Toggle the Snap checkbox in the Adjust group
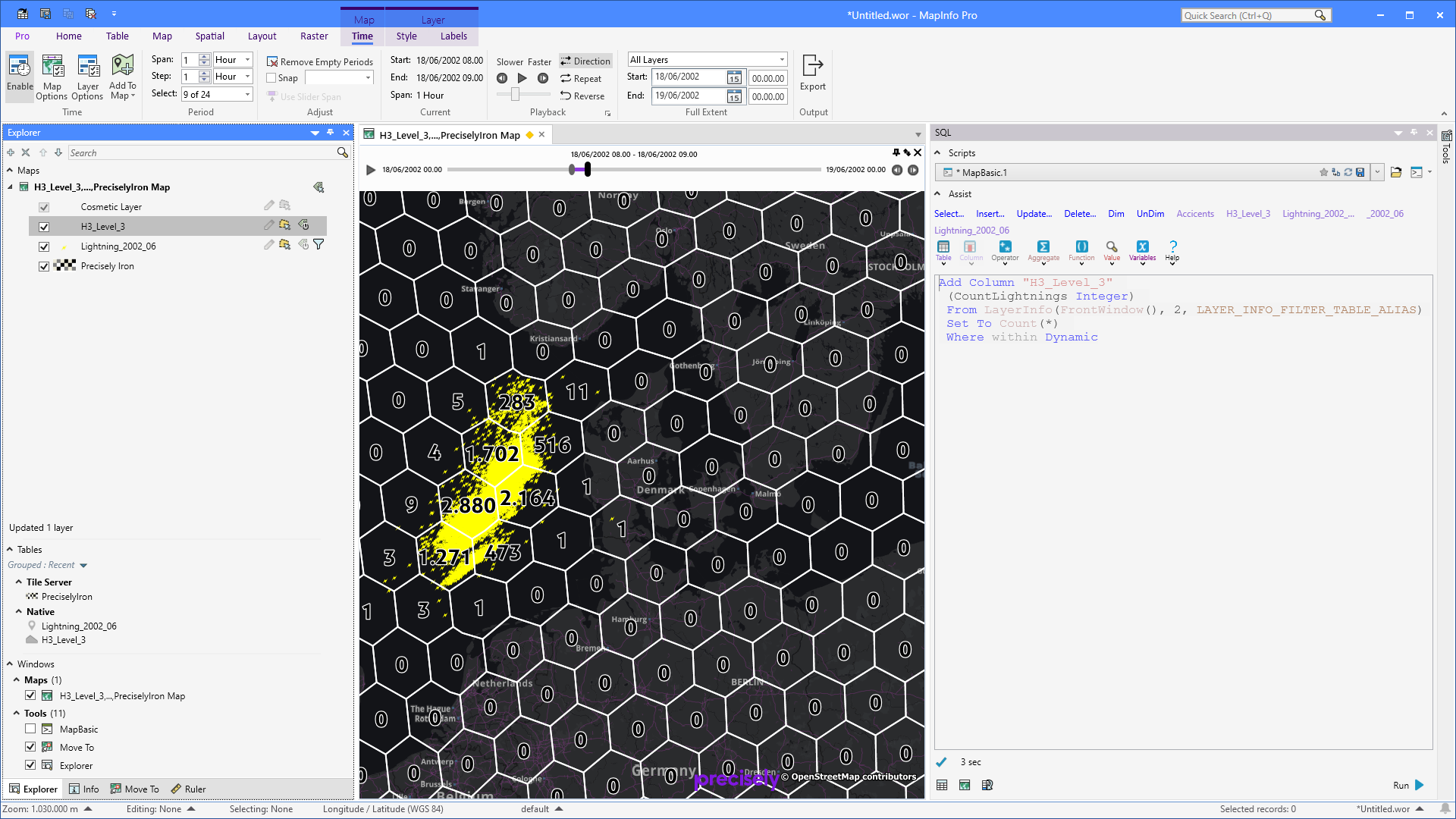The image size is (1456, 819). pyautogui.click(x=271, y=77)
